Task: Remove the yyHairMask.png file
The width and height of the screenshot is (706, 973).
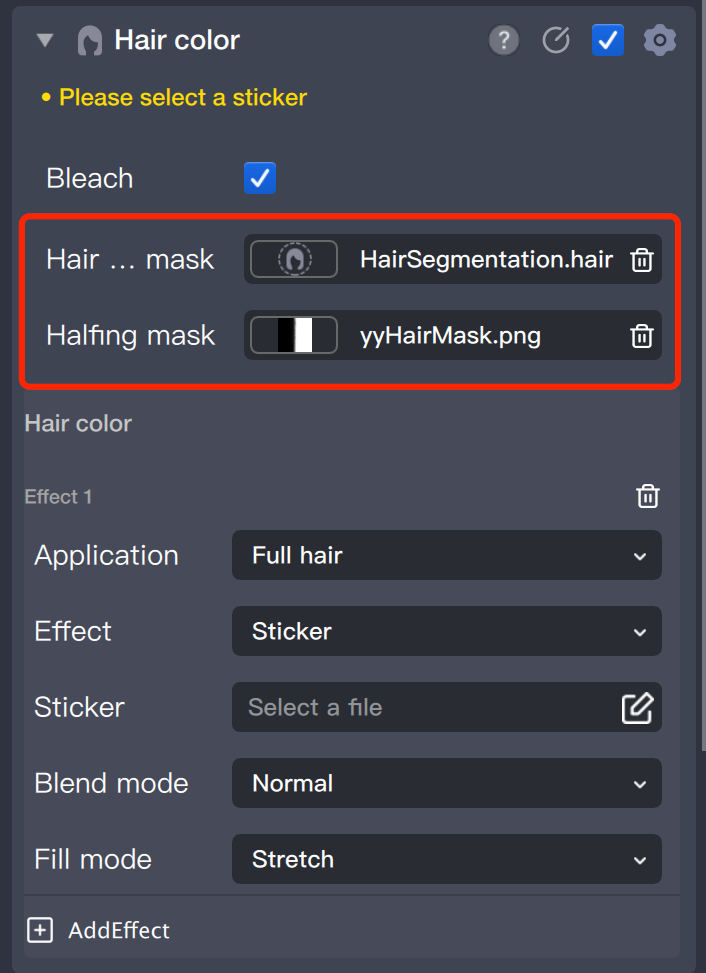Action: pyautogui.click(x=642, y=336)
